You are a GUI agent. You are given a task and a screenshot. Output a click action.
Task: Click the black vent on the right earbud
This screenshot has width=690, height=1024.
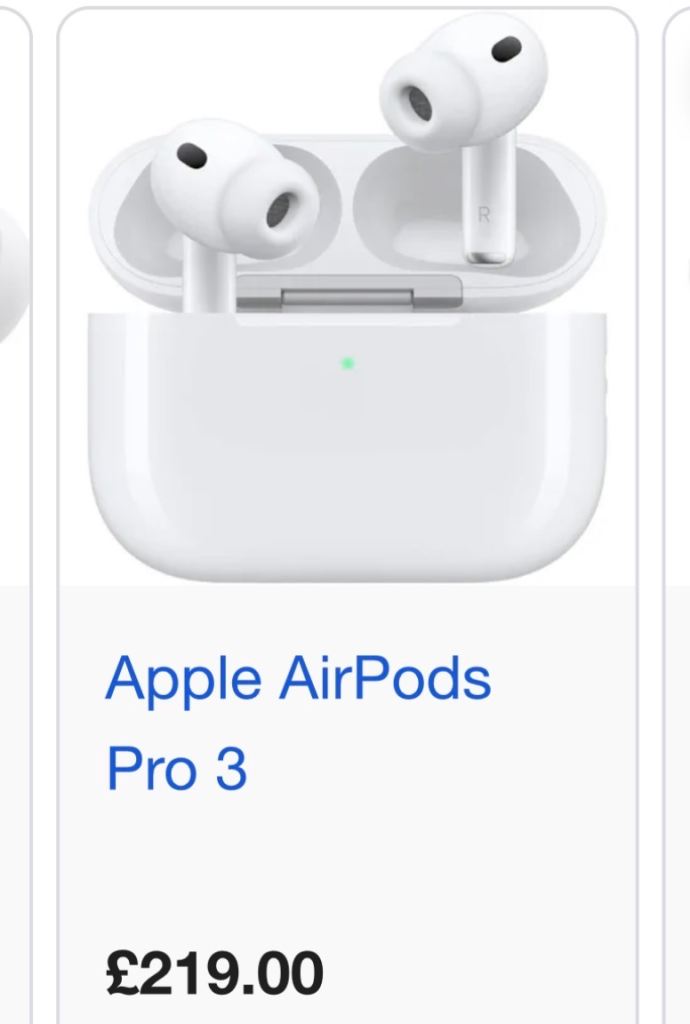(506, 49)
